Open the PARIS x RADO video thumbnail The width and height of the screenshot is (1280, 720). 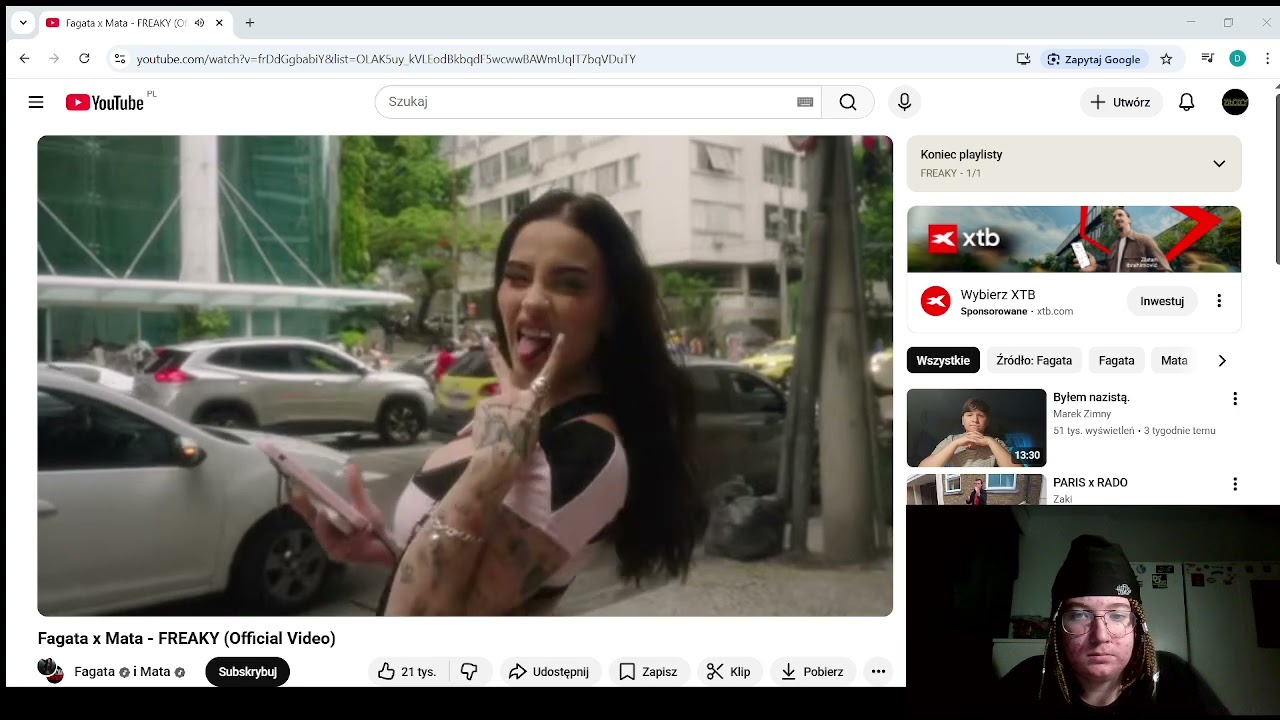tap(976, 490)
